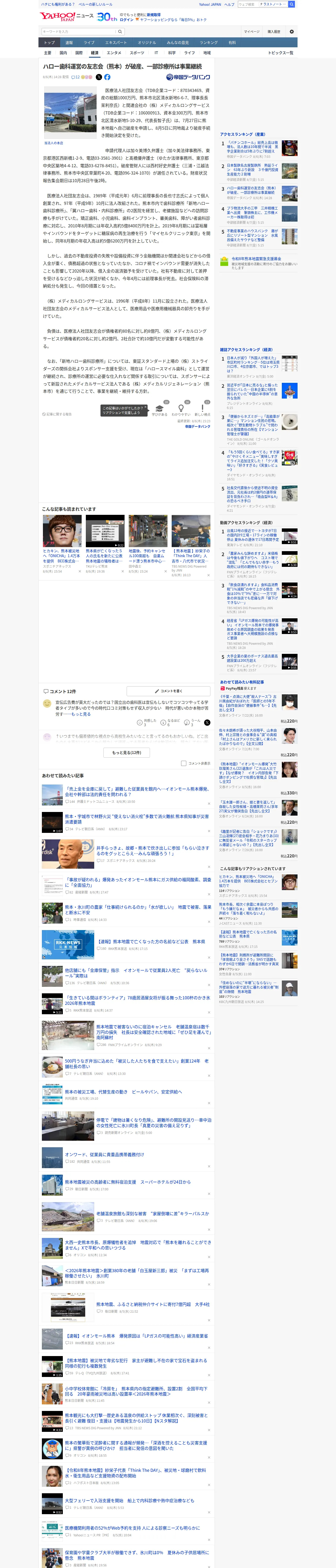
Task: Click the マイページ link
Action: coord(251,32)
